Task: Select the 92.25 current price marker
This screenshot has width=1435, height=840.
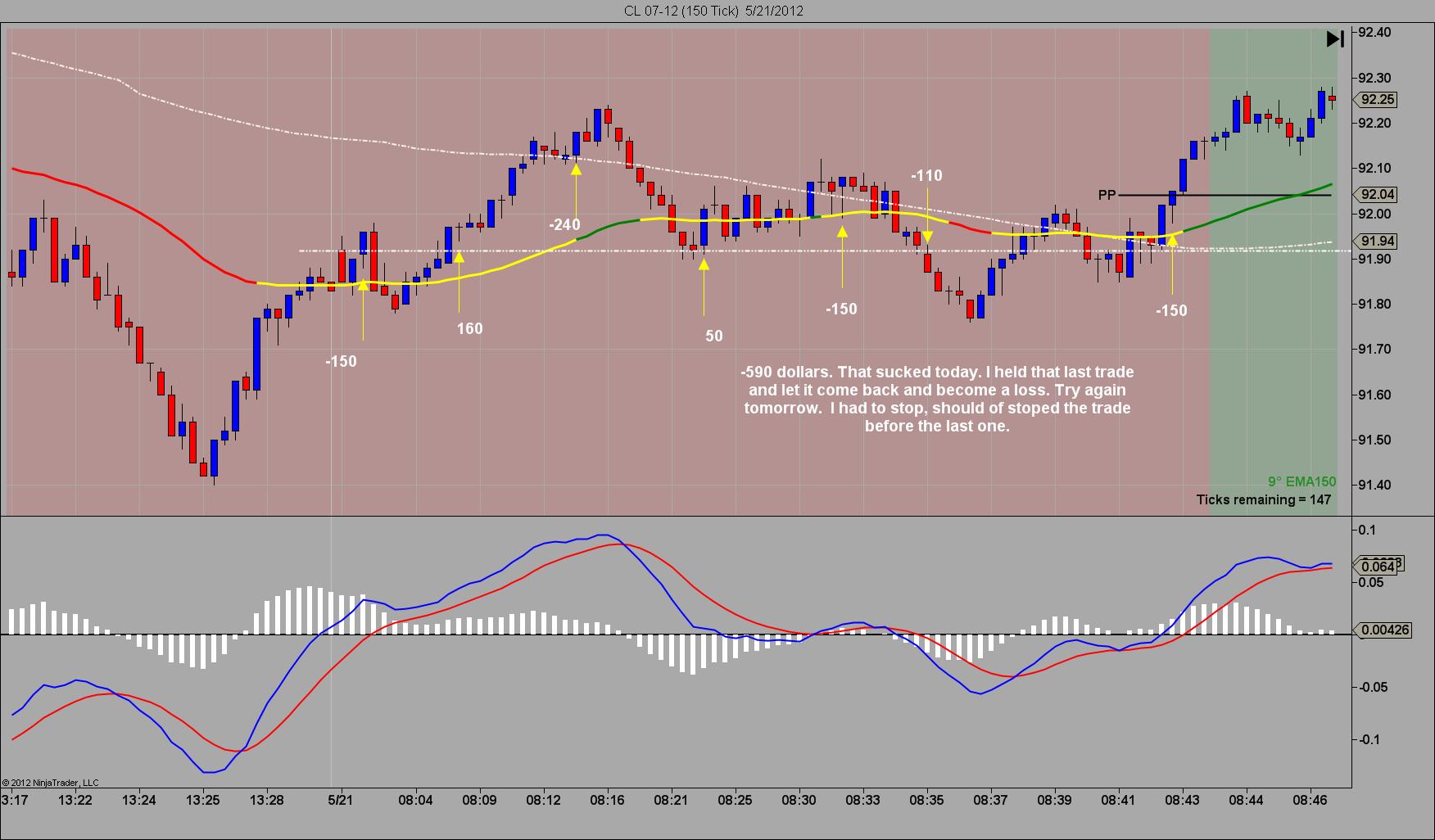Action: [1376, 99]
